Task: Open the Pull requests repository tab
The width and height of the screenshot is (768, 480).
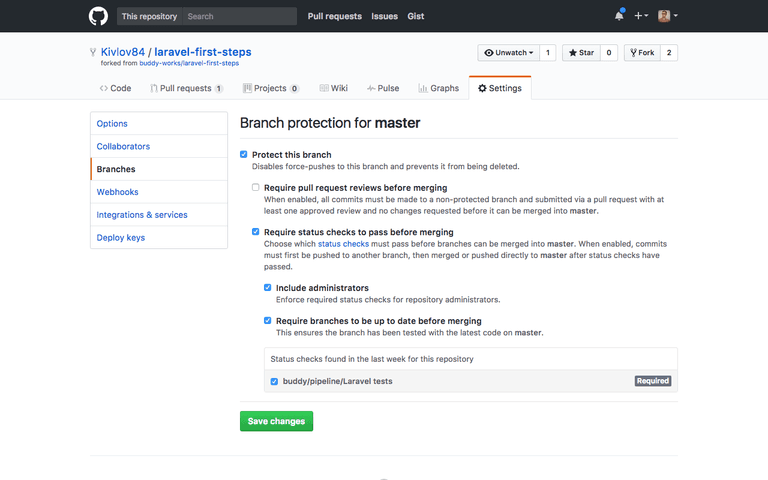Action: click(x=186, y=88)
